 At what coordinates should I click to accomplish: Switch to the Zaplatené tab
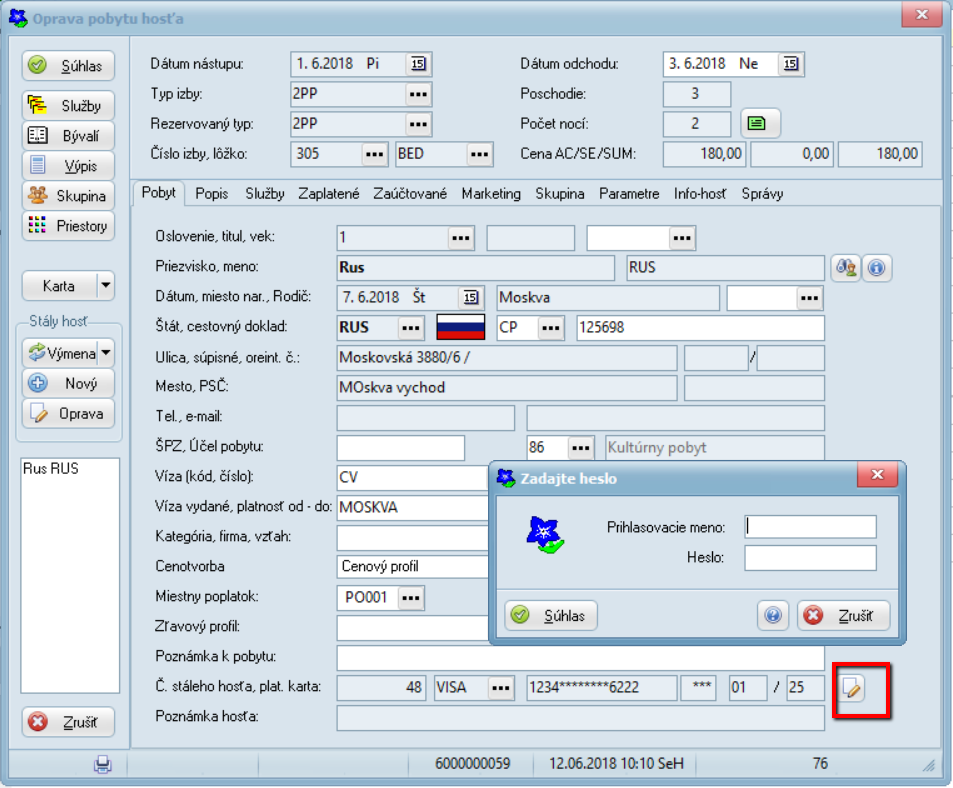[328, 194]
